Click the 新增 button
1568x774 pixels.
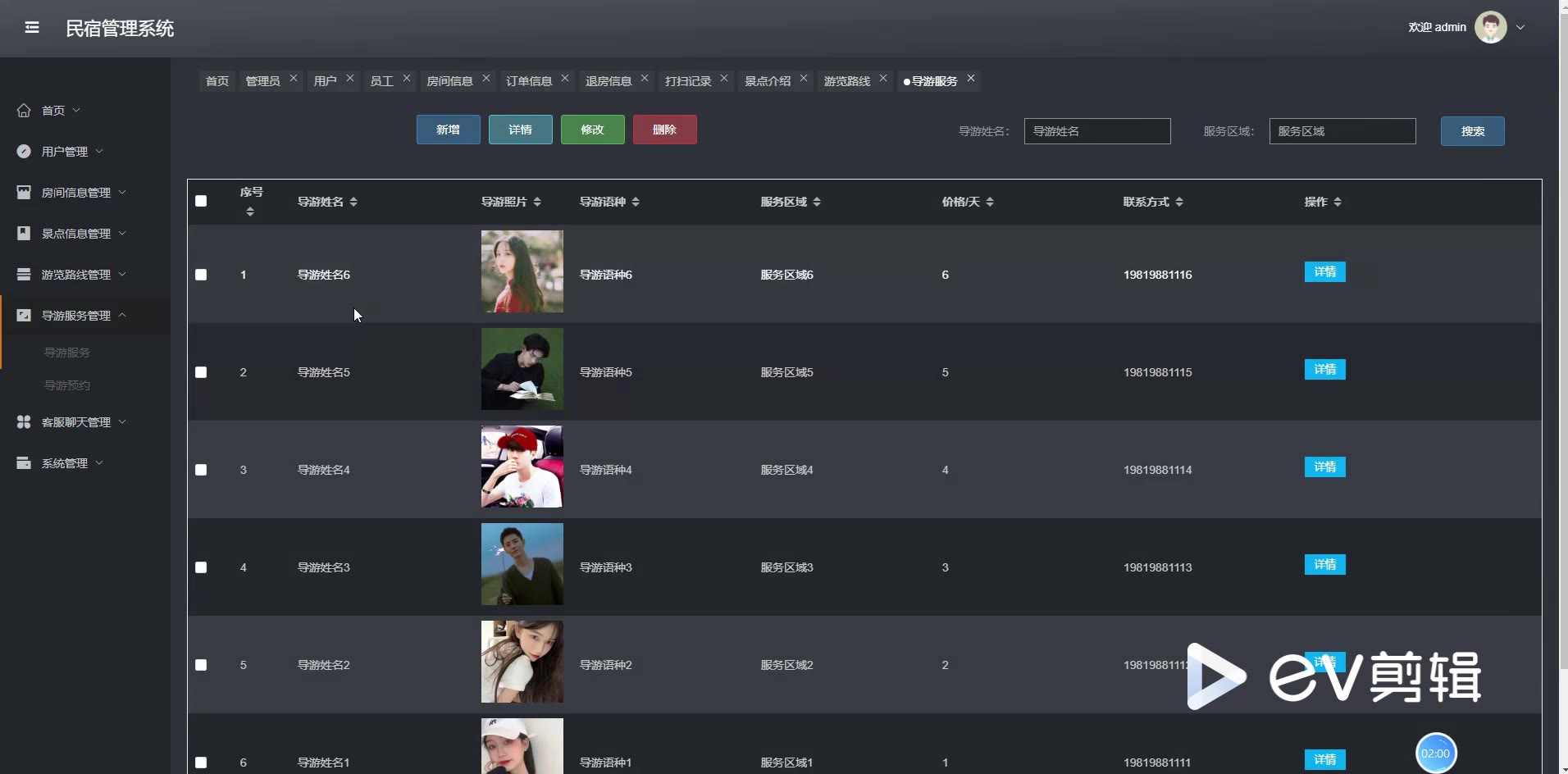[449, 130]
